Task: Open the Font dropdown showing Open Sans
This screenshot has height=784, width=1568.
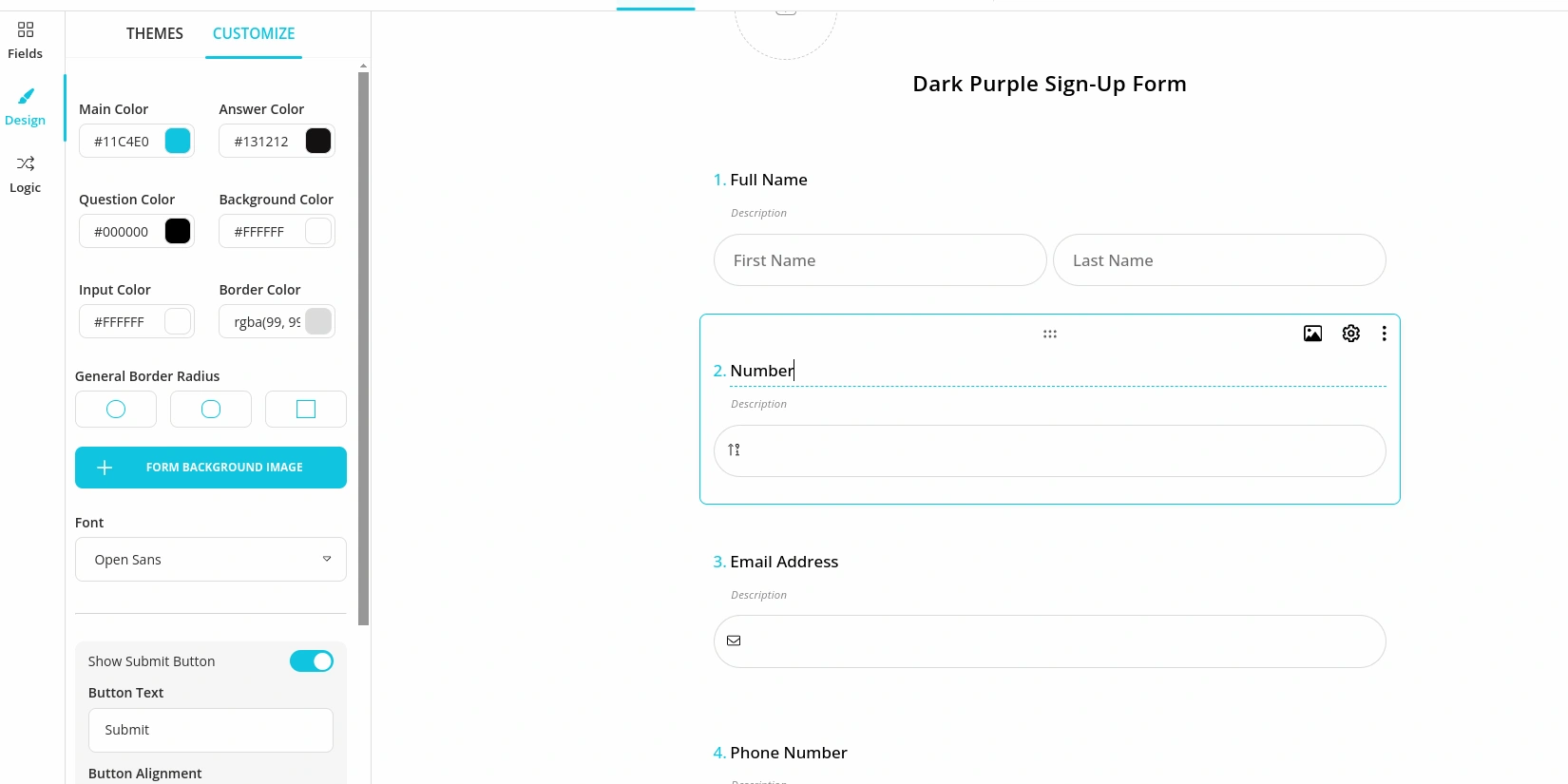Action: coord(210,559)
